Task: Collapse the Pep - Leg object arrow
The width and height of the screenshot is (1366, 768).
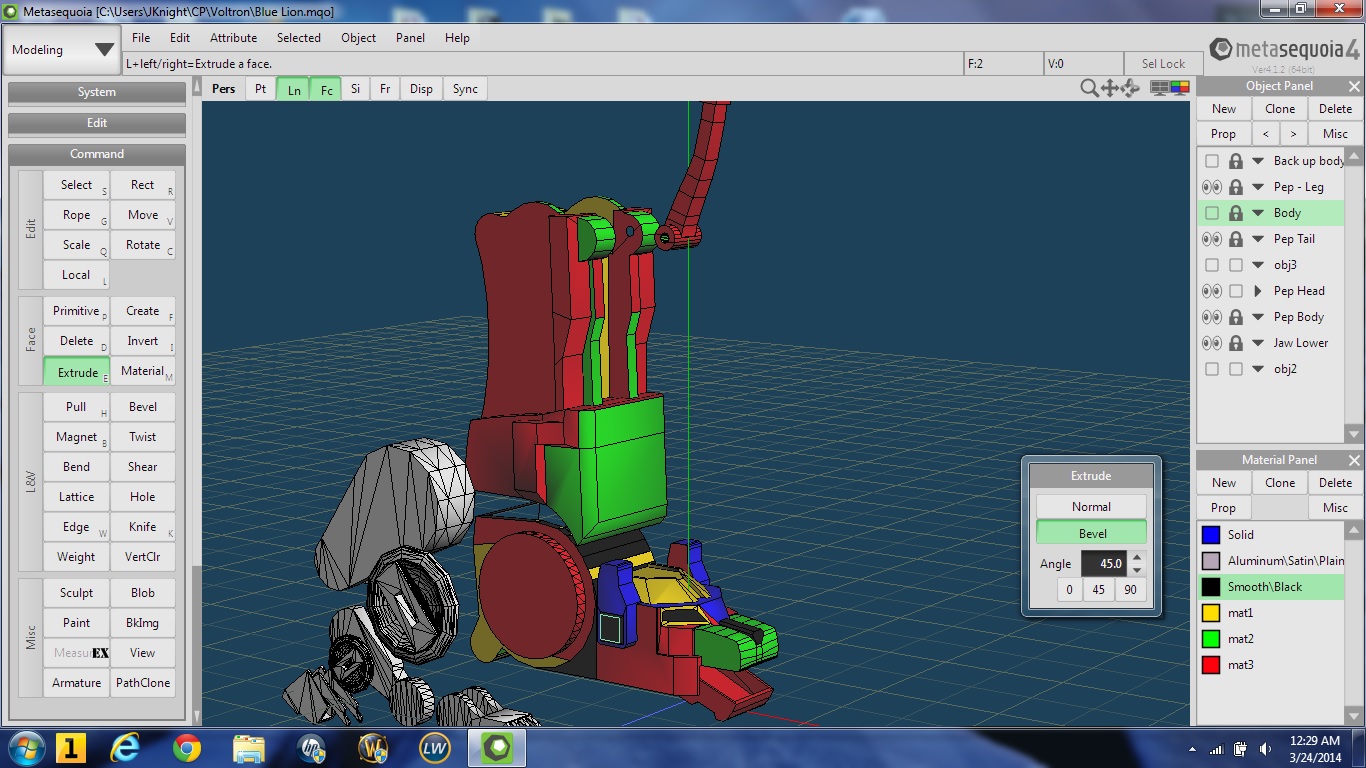Action: coord(1258,187)
